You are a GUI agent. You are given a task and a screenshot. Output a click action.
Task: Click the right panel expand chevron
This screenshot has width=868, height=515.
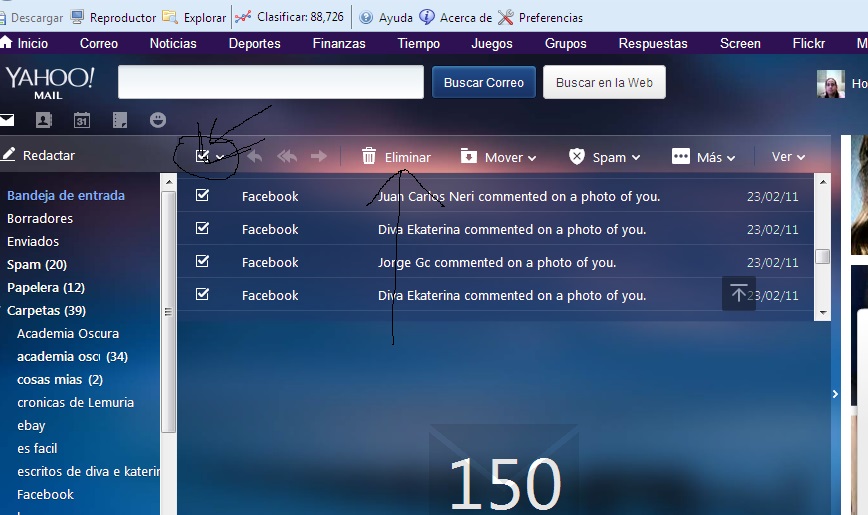(x=835, y=394)
